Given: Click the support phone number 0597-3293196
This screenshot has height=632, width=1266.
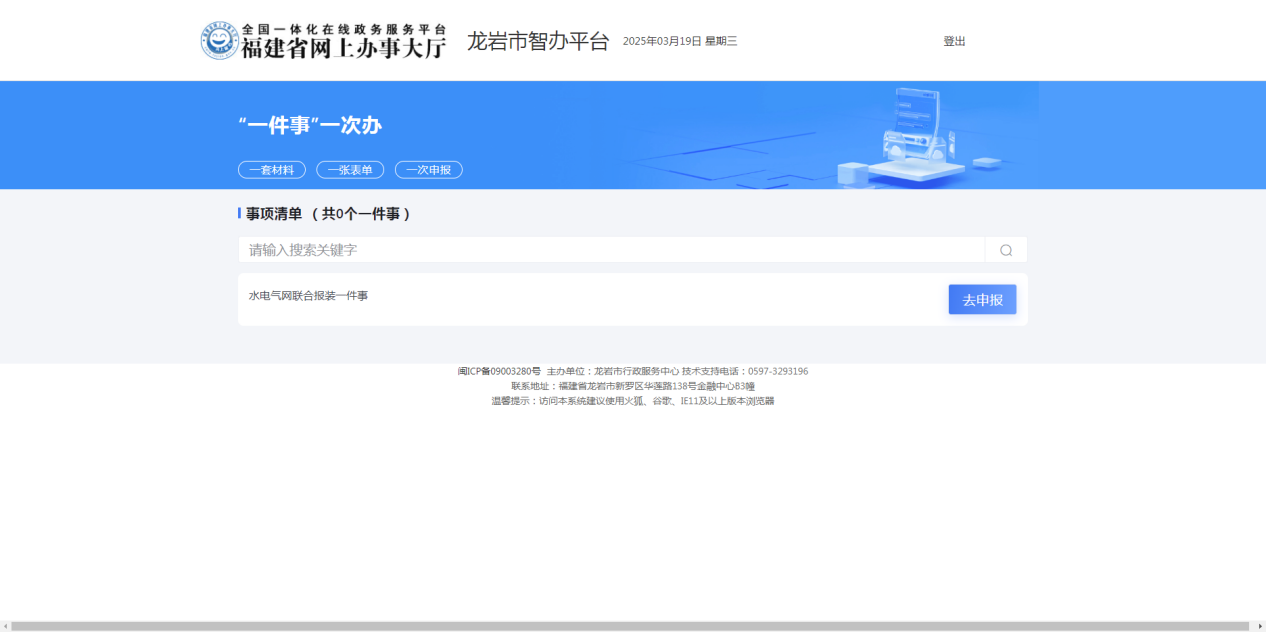Looking at the screenshot, I should pos(778,371).
